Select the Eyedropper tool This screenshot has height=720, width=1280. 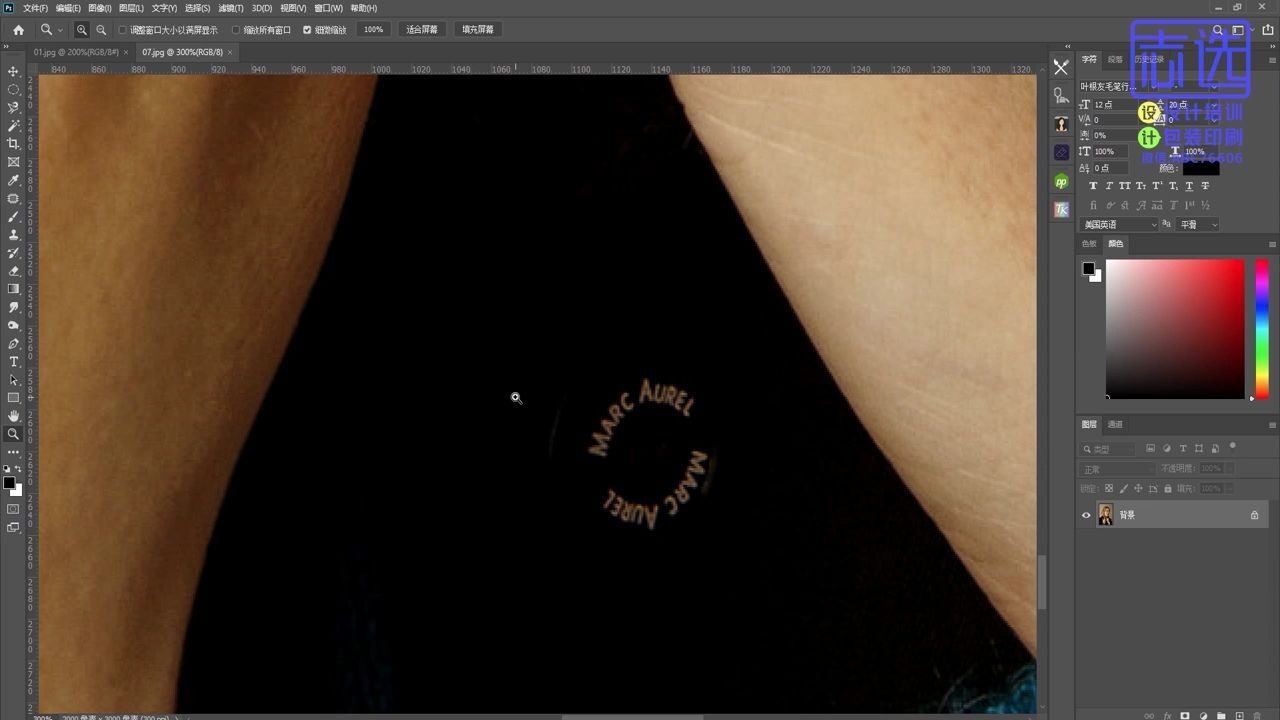tap(13, 180)
